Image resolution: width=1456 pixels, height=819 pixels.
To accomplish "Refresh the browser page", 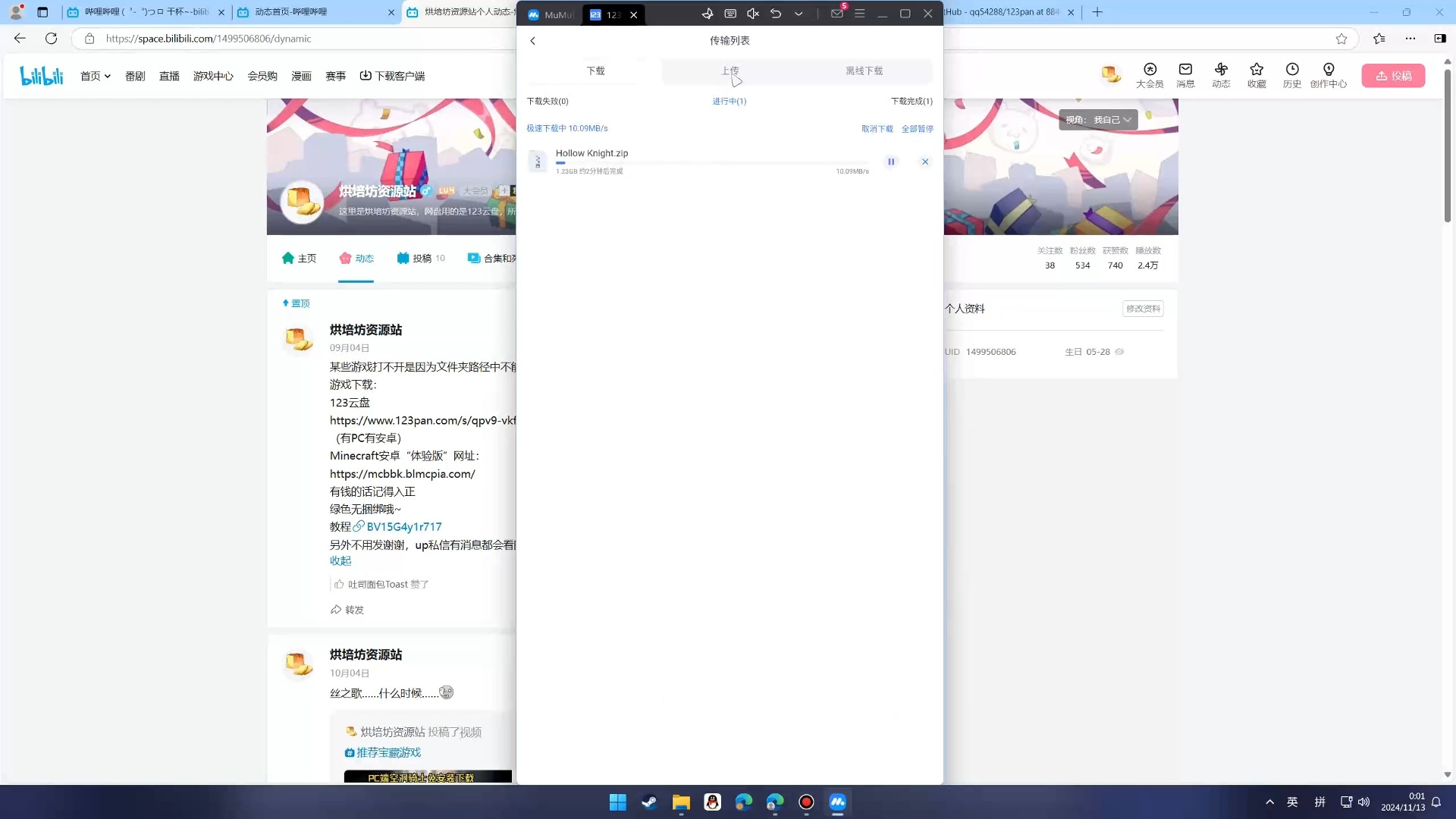I will (x=51, y=39).
